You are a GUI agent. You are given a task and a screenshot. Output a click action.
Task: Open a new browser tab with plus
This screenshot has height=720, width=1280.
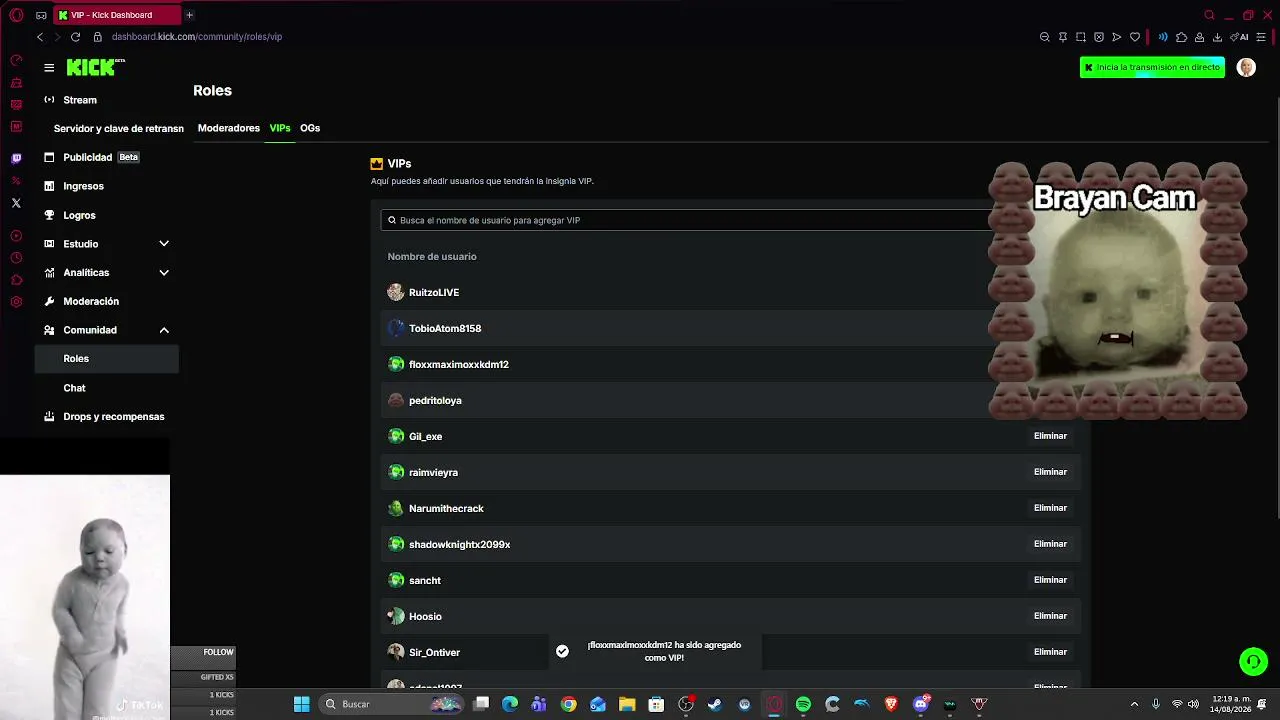[x=189, y=15]
